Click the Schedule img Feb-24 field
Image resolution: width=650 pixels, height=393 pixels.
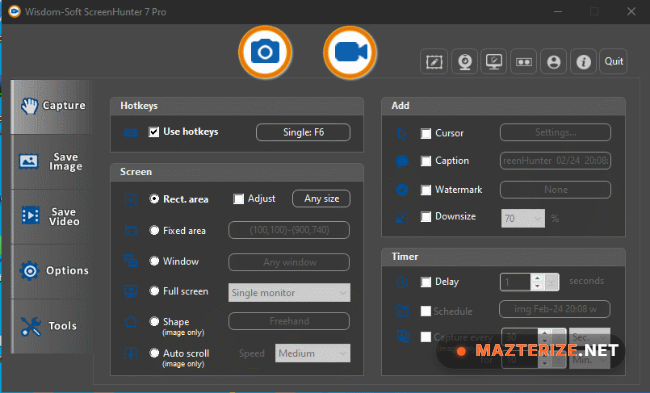pos(555,309)
